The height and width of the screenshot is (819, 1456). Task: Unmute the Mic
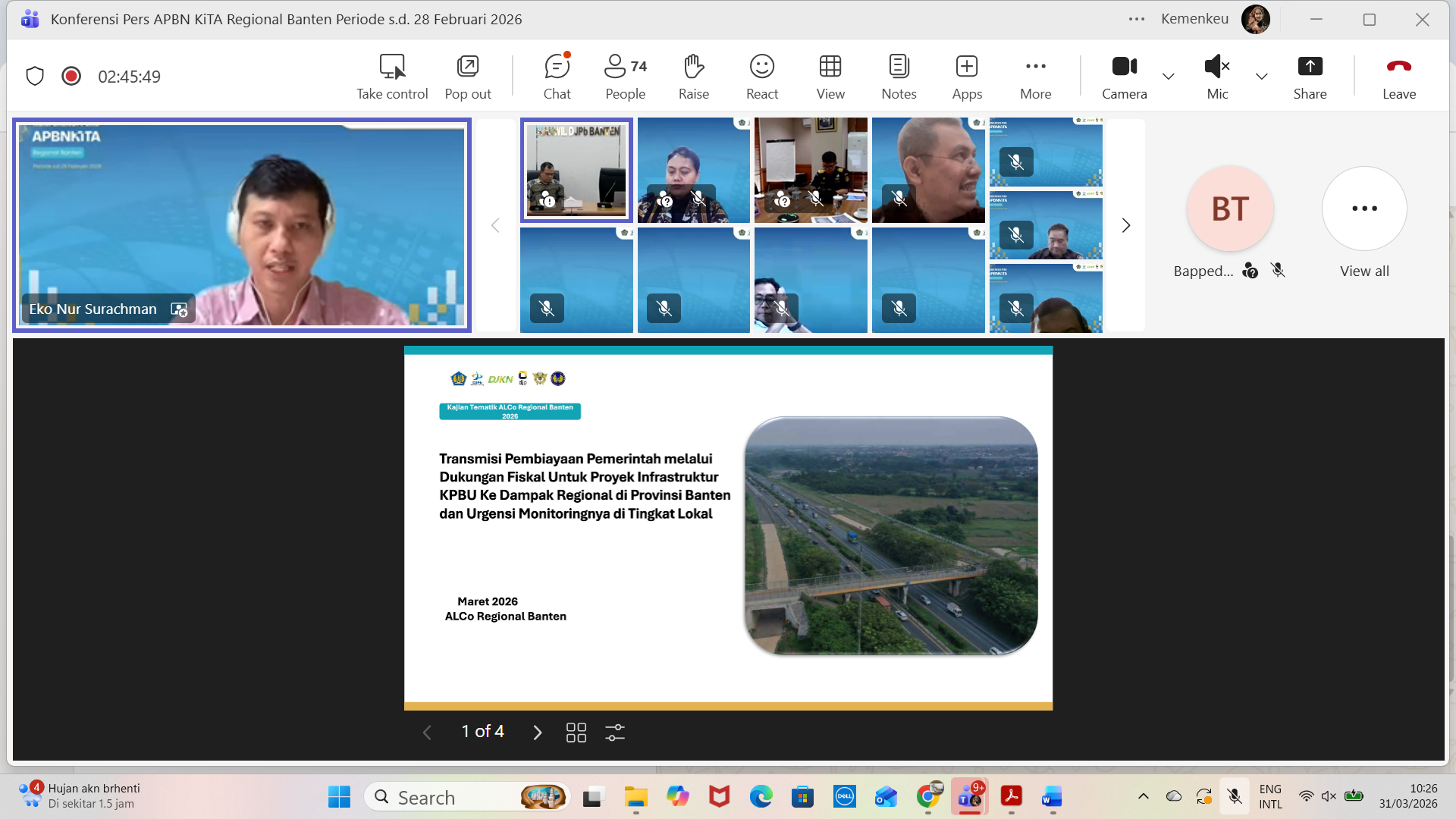(x=1216, y=76)
